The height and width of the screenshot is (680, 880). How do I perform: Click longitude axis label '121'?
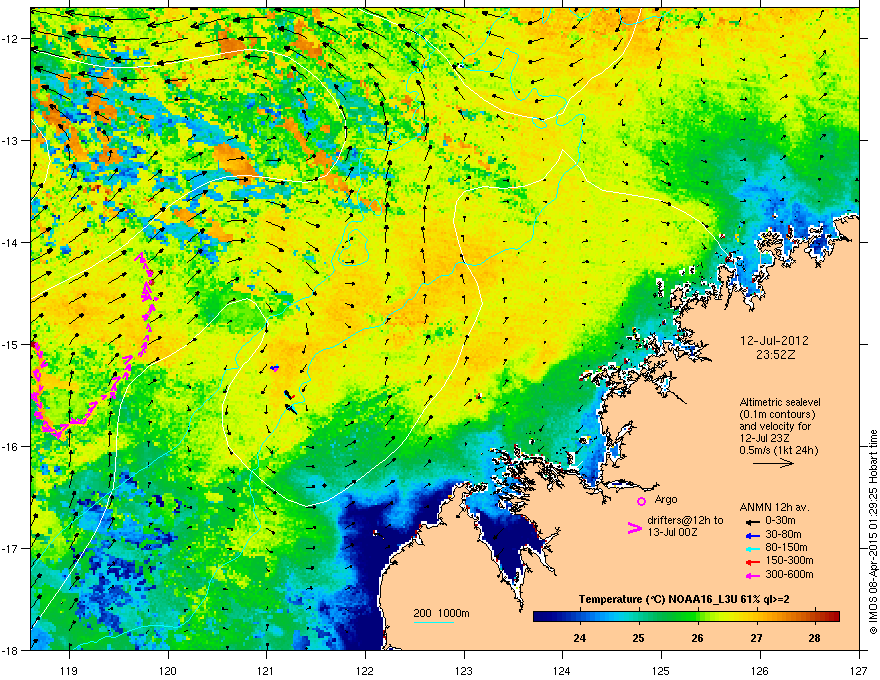(x=266, y=670)
